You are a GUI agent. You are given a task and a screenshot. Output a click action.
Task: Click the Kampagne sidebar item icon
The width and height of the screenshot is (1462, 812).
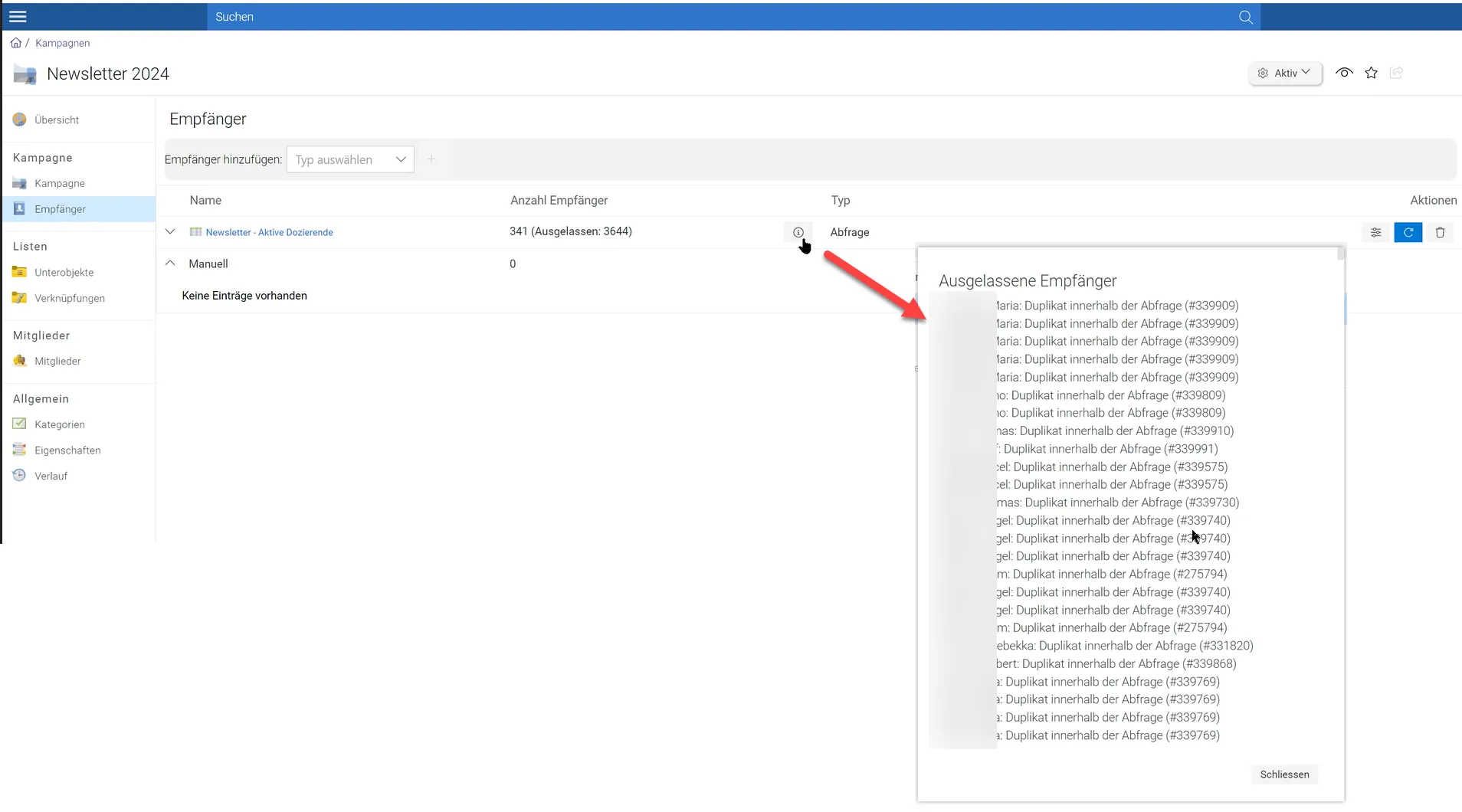pyautogui.click(x=19, y=183)
